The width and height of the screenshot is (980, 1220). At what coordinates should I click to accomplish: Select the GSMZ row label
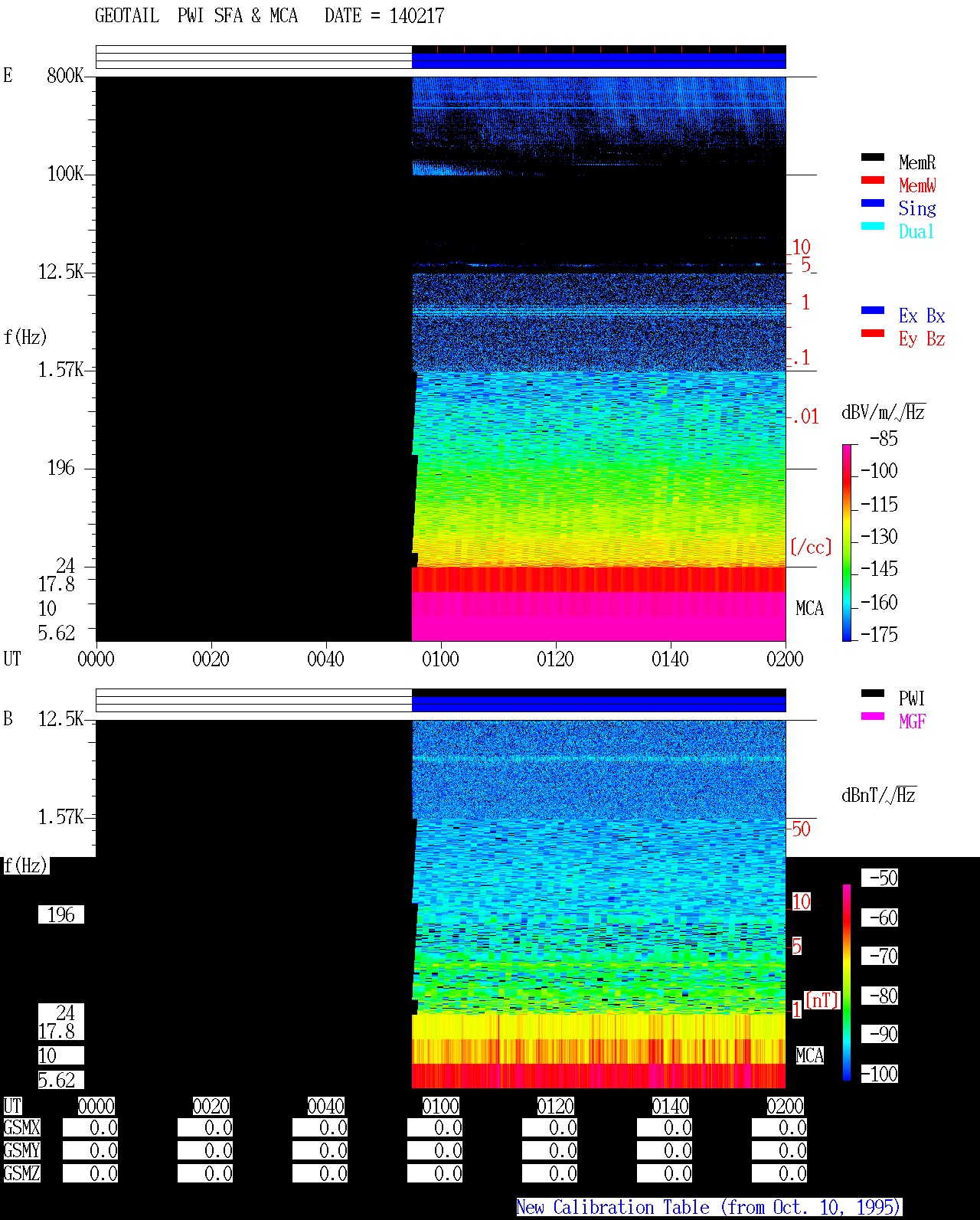click(21, 1173)
